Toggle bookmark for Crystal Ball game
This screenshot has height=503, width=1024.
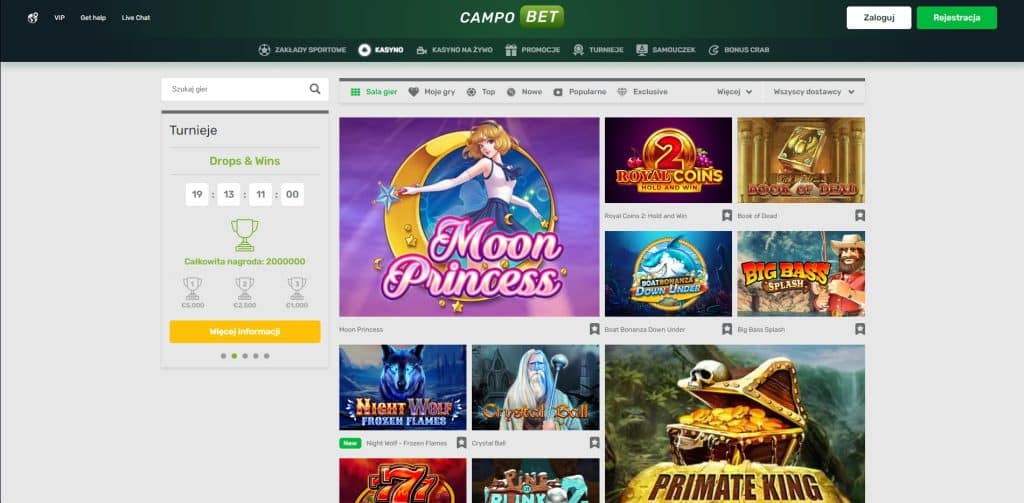594,443
